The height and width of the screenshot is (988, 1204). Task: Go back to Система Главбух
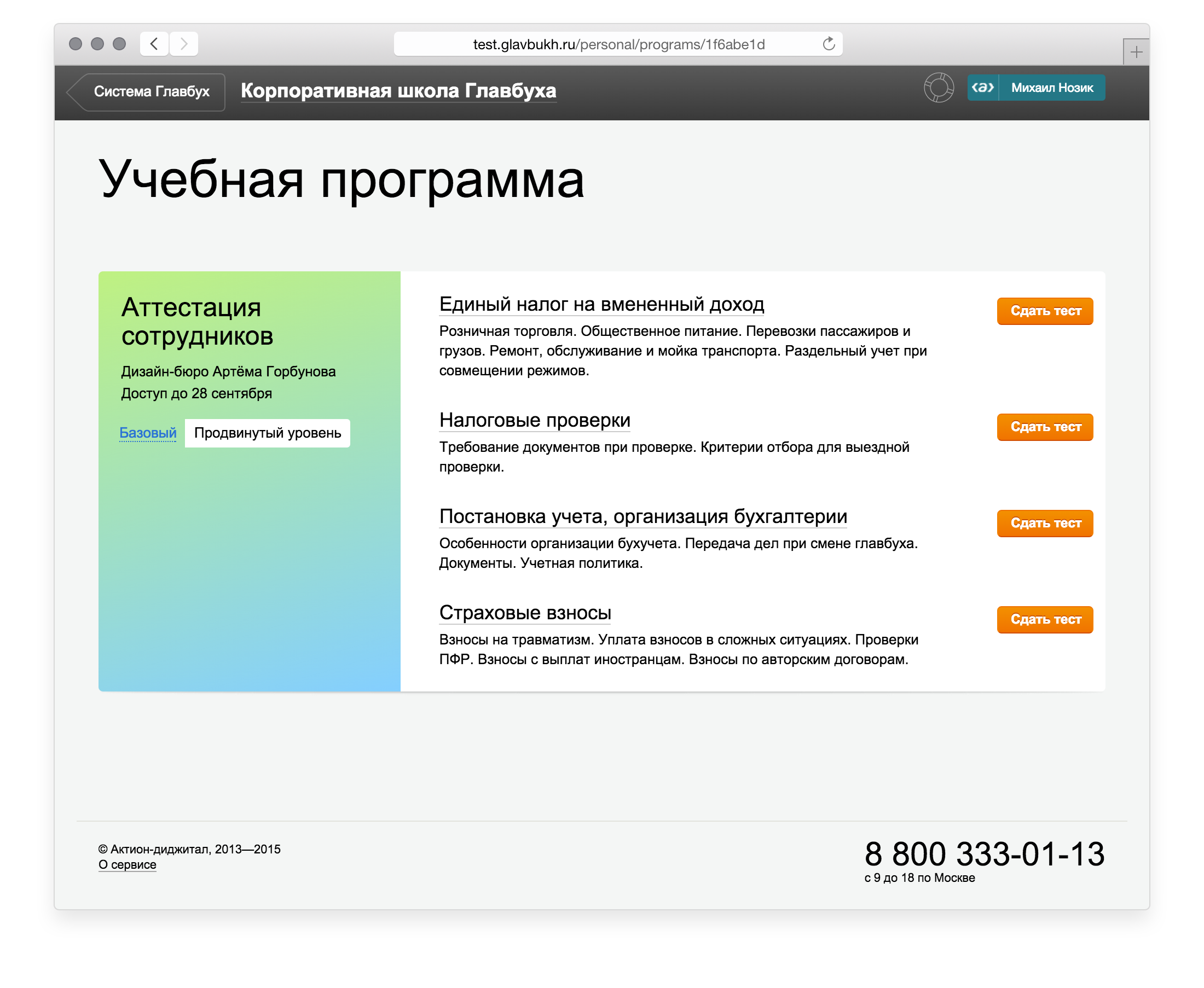tap(151, 91)
